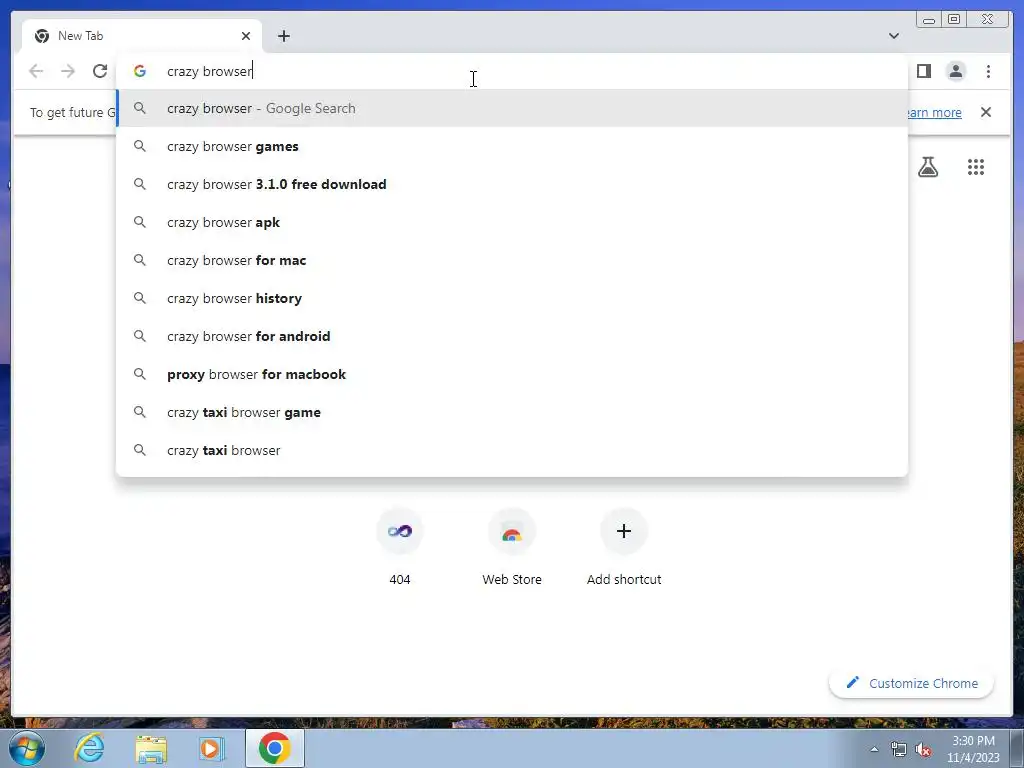Viewport: 1024px width, 768px height.
Task: Open the taskbar clock 3:30 PM
Action: 973,749
